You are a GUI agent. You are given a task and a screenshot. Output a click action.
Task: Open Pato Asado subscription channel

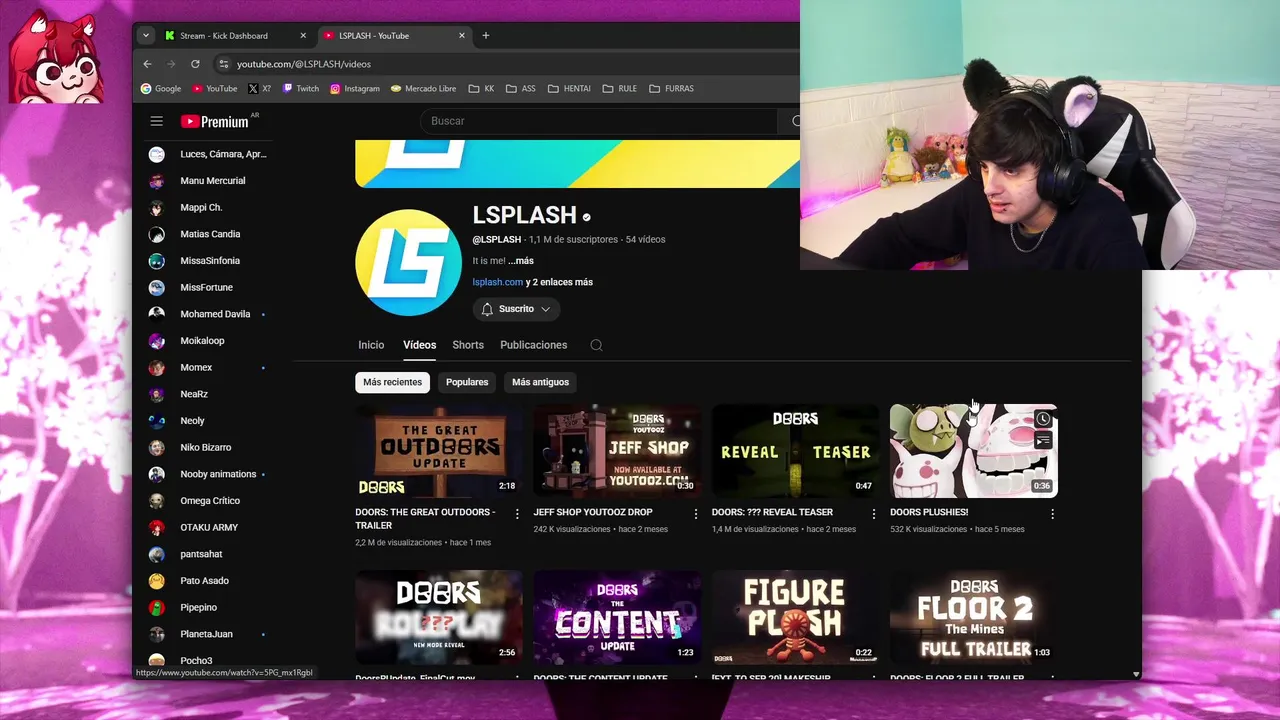tap(207, 581)
